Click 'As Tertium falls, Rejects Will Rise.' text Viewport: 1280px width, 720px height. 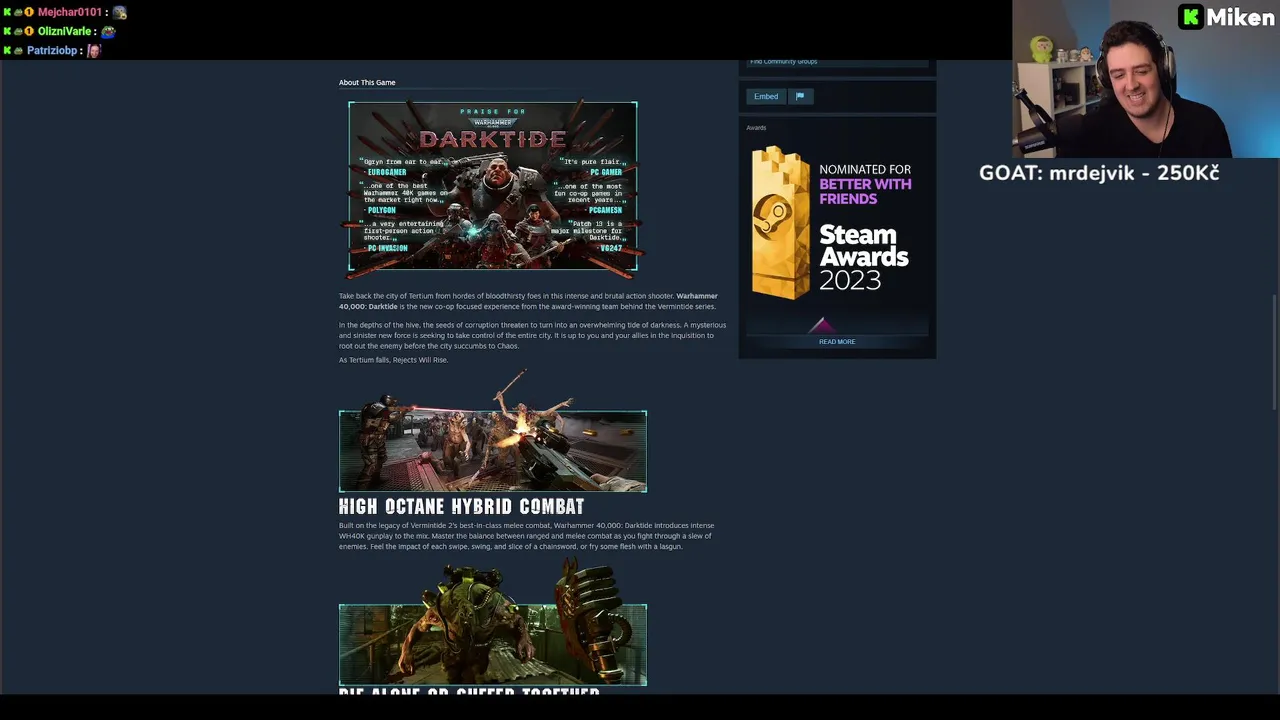(393, 360)
